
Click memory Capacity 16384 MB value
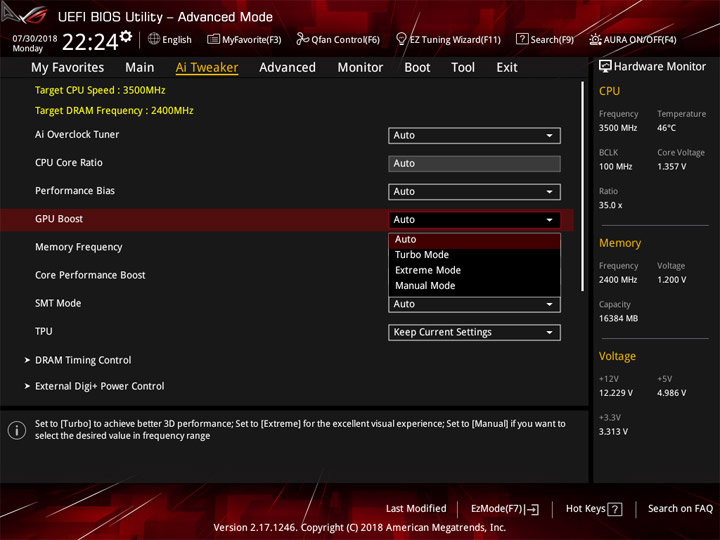618,319
